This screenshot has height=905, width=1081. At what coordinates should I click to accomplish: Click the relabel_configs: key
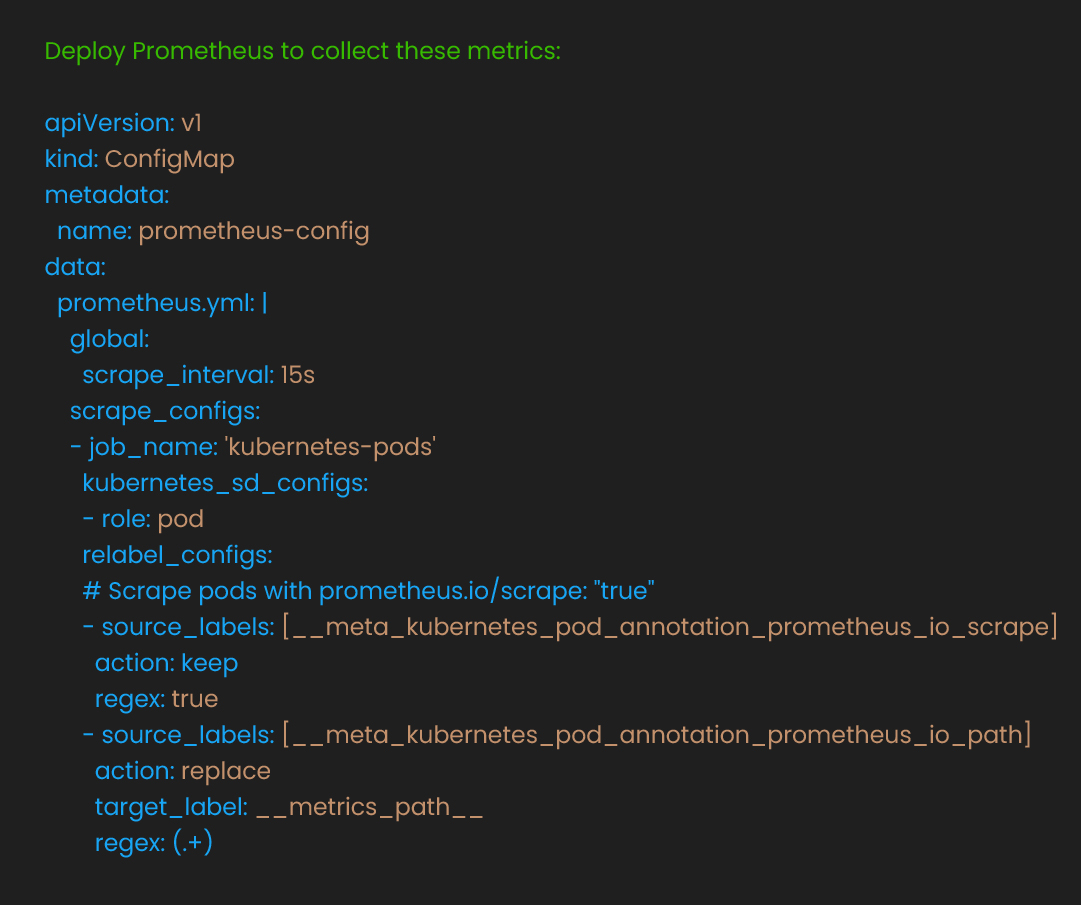click(178, 556)
